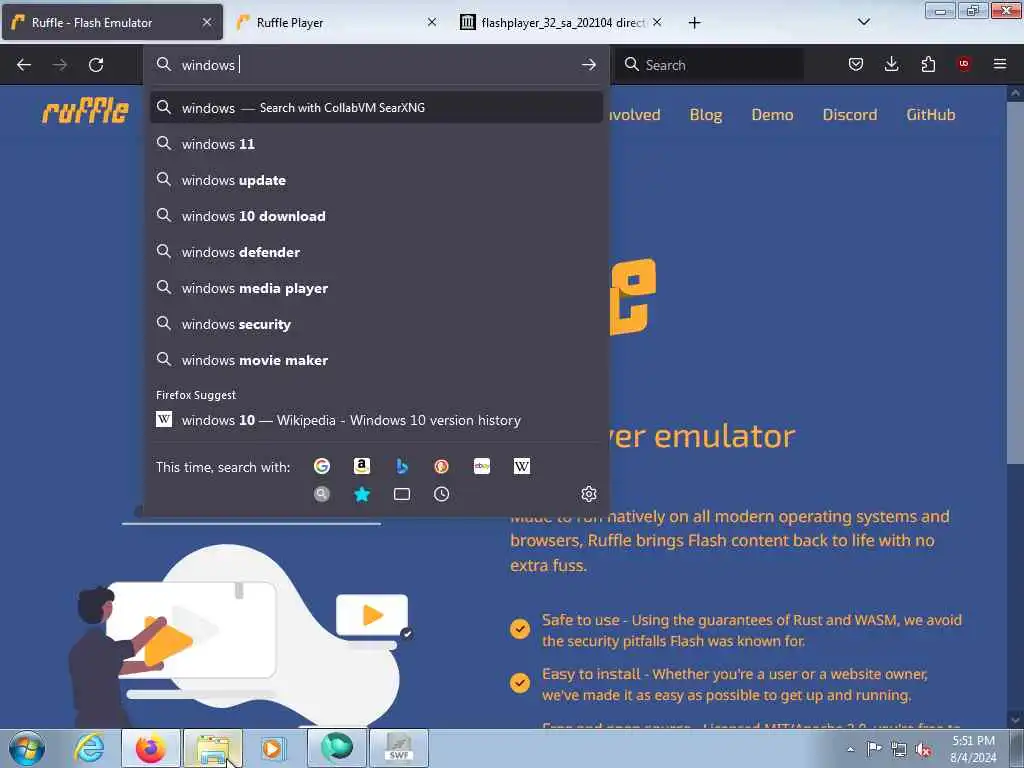1024x768 pixels.
Task: Search this time with DuckDuckGo
Action: (441, 466)
